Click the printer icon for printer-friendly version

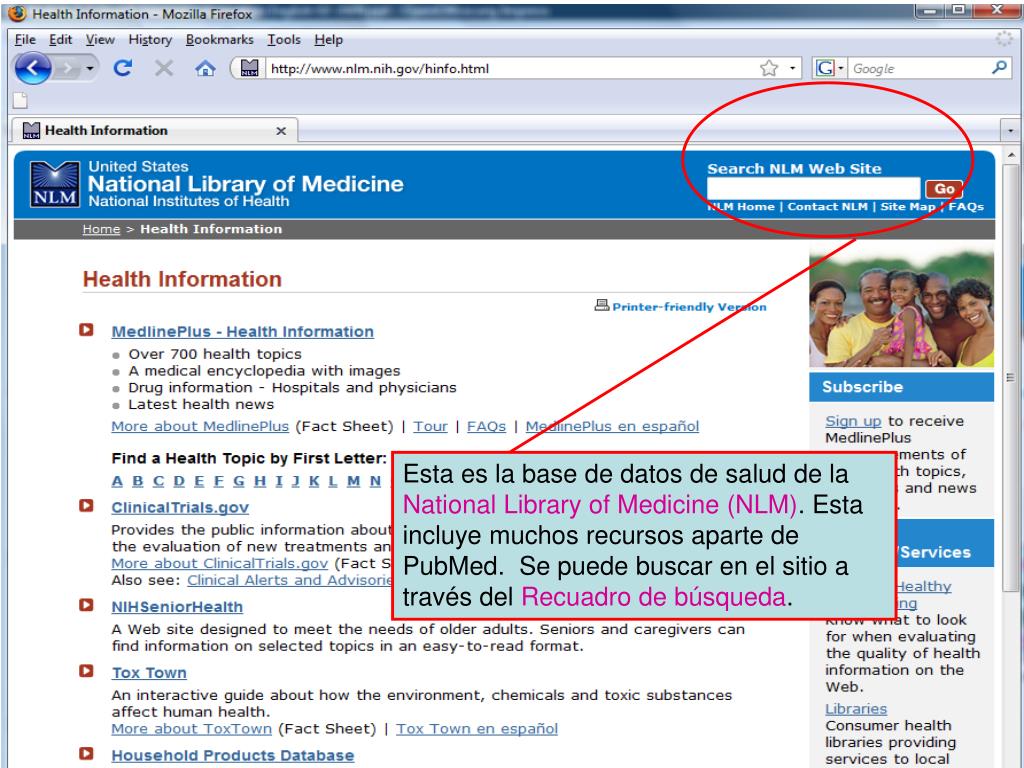coord(601,305)
